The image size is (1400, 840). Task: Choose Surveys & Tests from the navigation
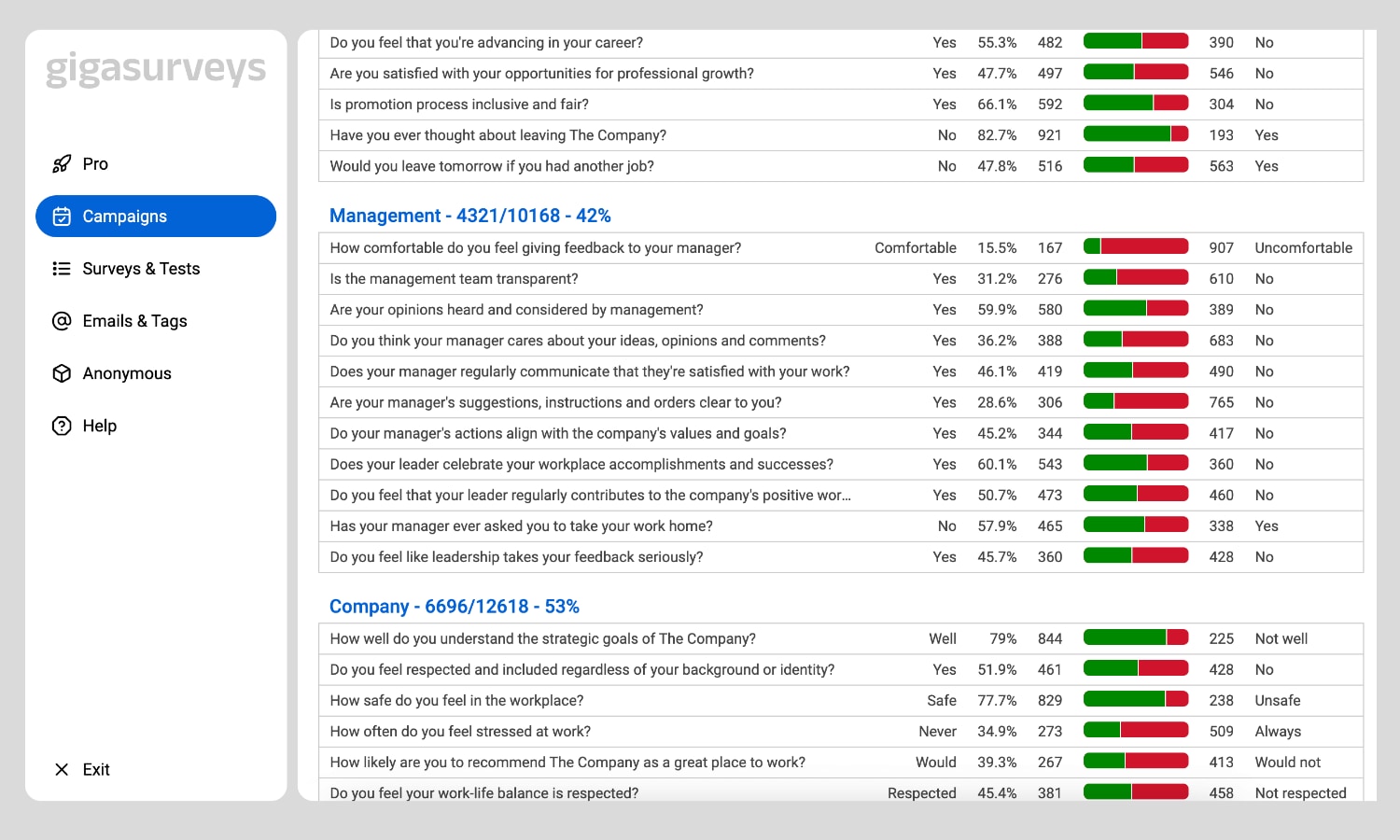141,268
